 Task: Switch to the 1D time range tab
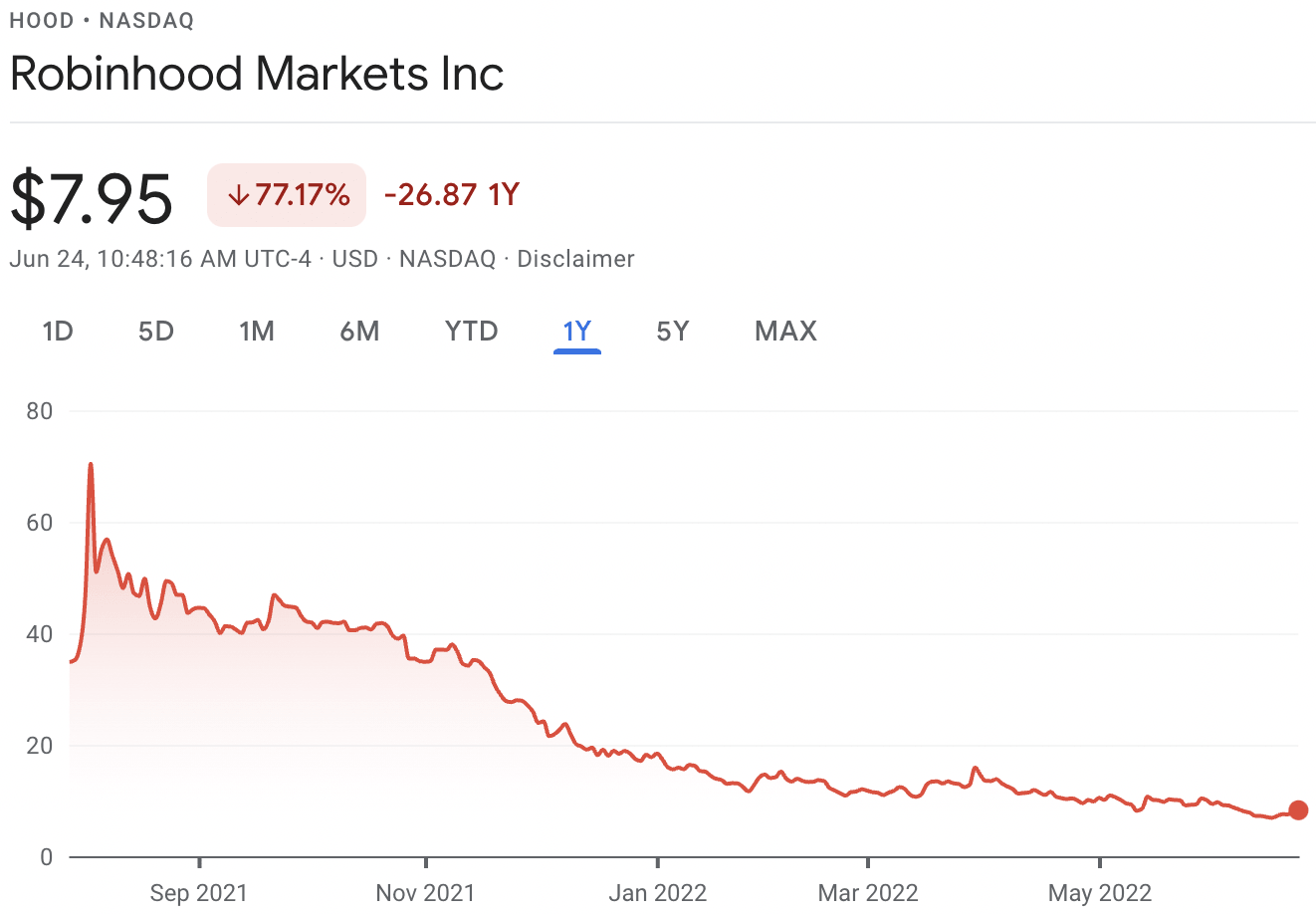point(57,331)
